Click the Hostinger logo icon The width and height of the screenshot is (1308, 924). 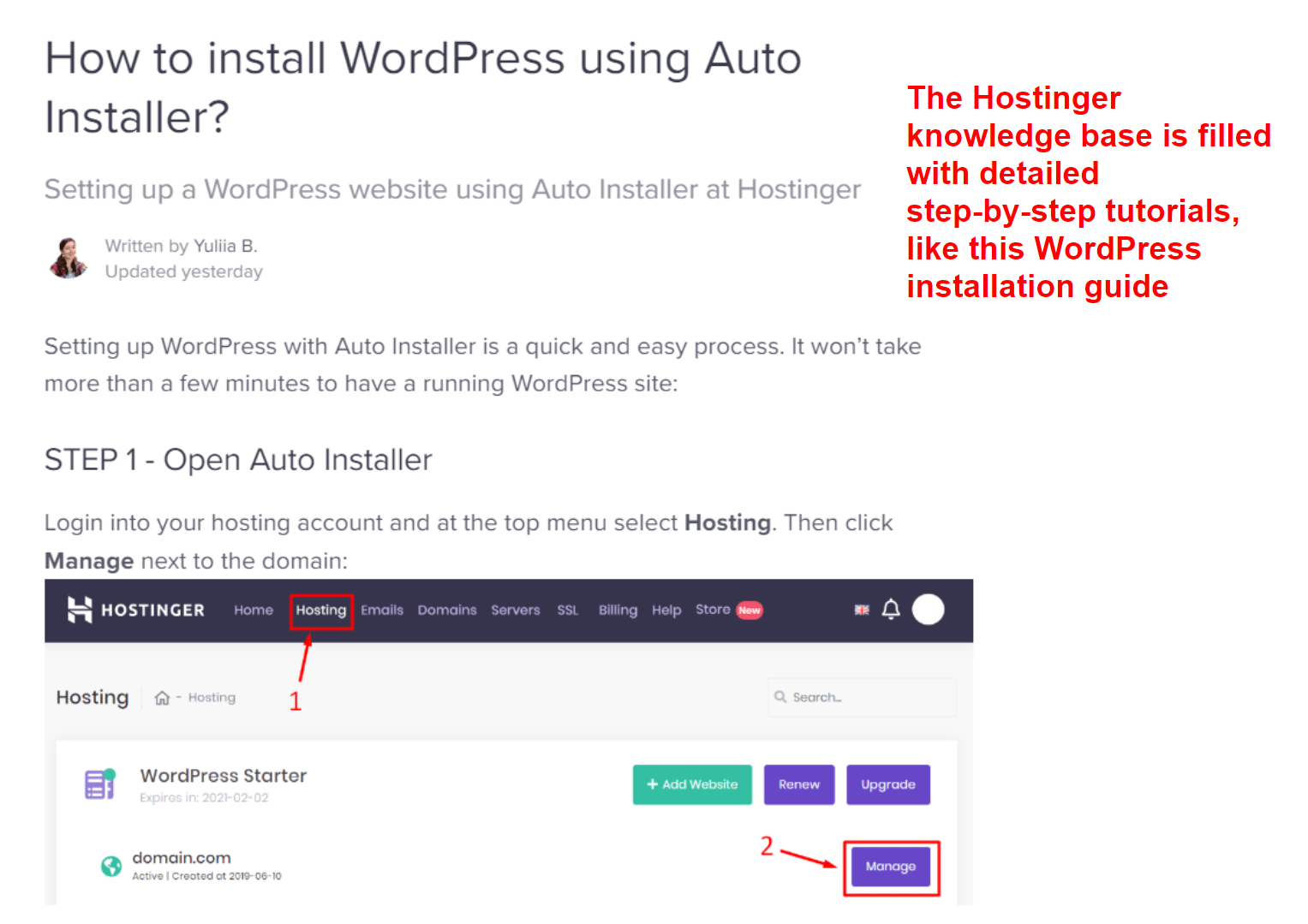[80, 610]
